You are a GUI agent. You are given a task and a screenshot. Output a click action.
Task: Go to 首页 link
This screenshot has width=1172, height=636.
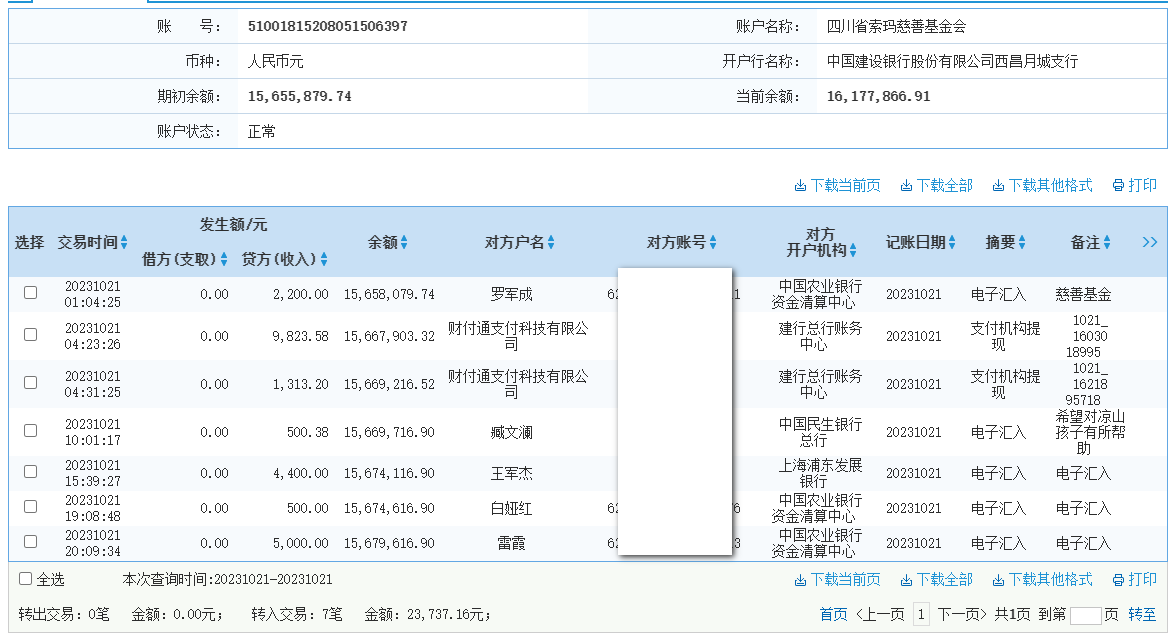coord(833,614)
